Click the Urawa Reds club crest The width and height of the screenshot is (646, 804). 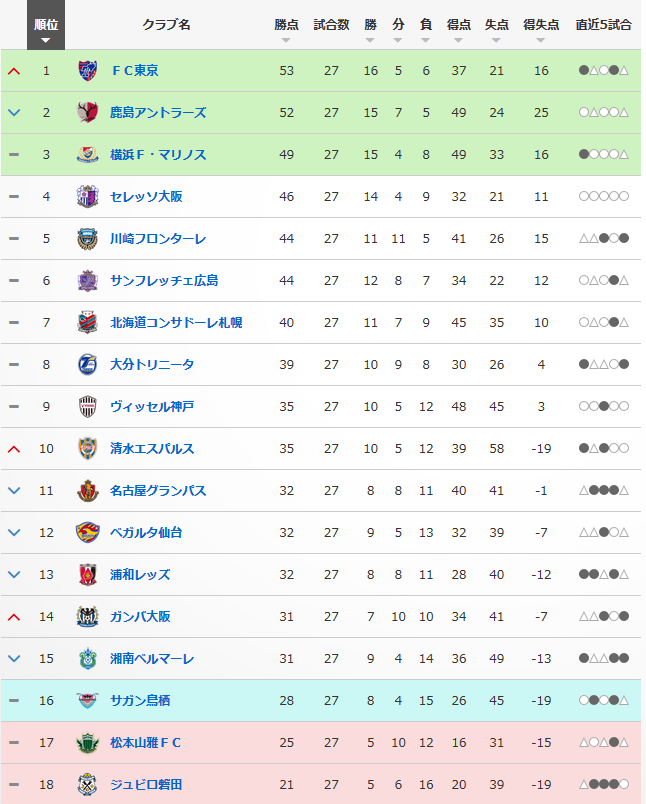[x=88, y=574]
